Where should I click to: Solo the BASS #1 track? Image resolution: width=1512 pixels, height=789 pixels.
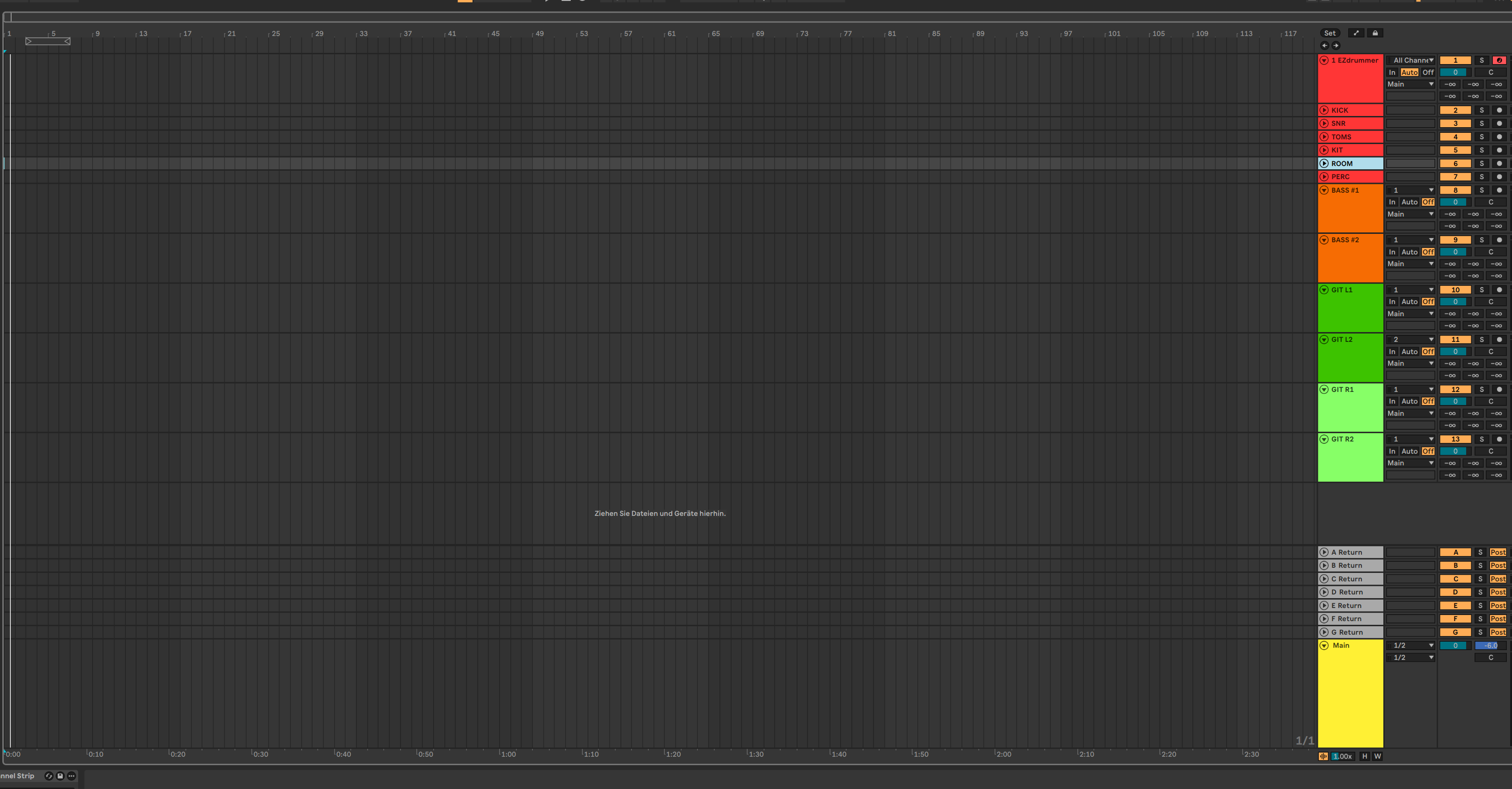[1482, 190]
